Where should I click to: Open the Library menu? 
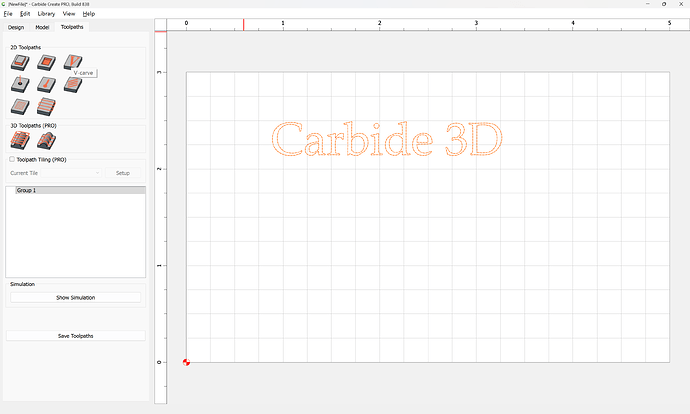click(x=46, y=14)
